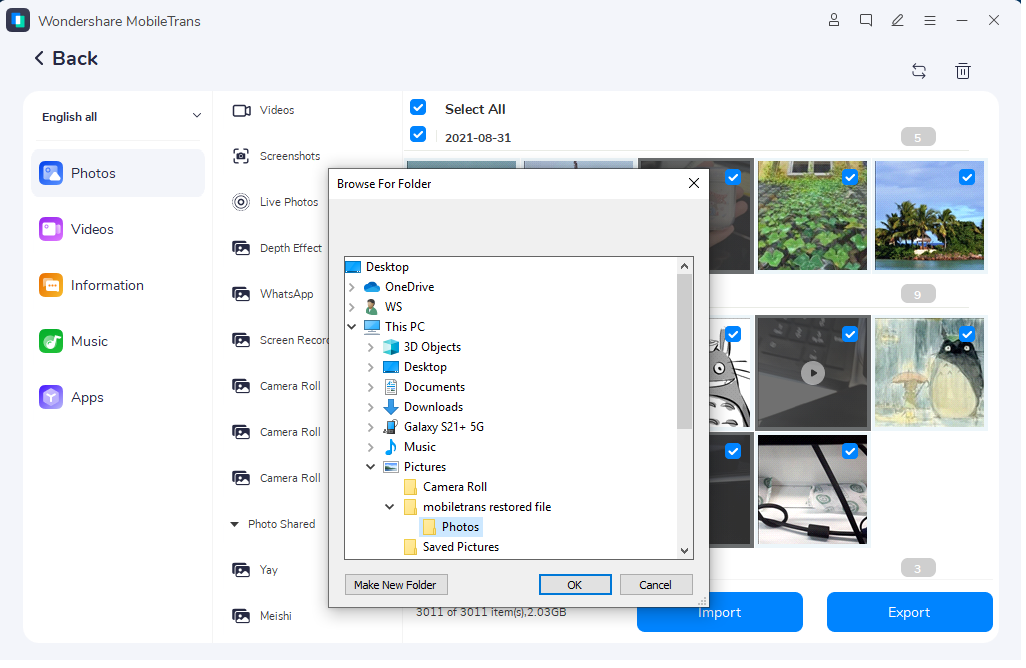Image resolution: width=1026 pixels, height=668 pixels.
Task: Uncheck the 2021-08-31 date group checkbox
Action: pyautogui.click(x=418, y=135)
